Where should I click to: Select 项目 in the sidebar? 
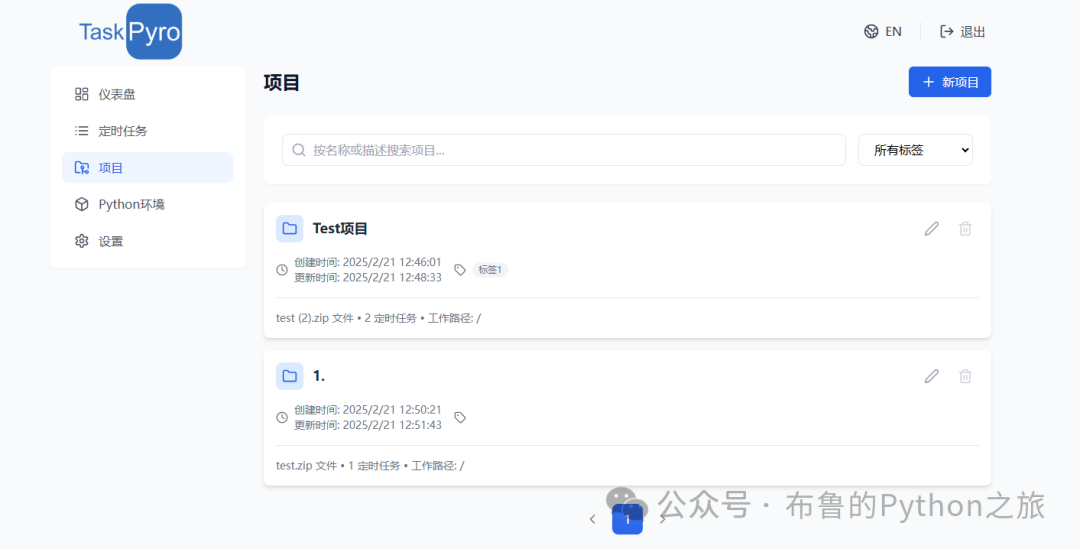pos(147,167)
